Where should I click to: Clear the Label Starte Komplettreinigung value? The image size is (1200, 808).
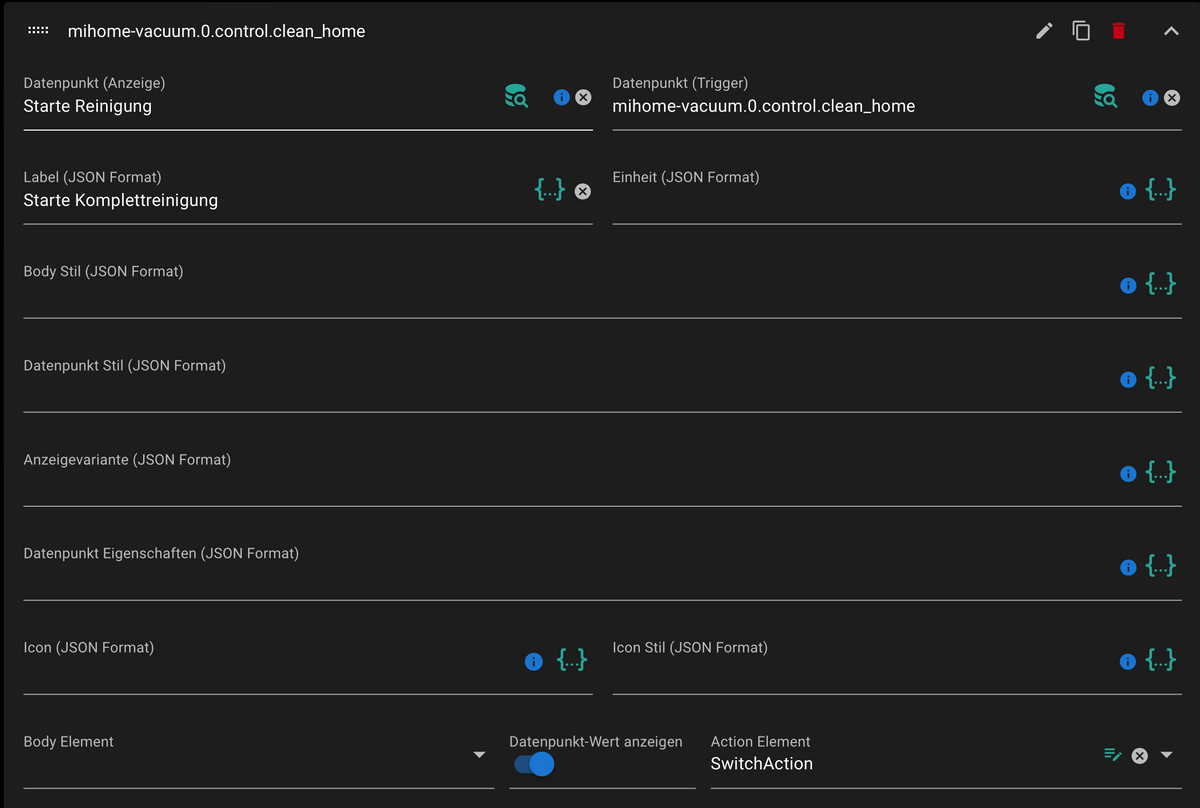pos(583,191)
